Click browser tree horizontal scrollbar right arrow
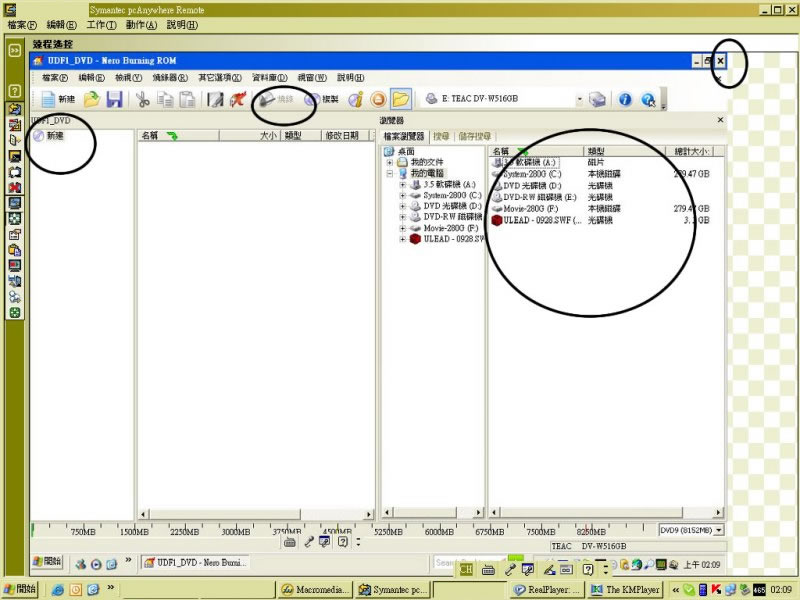 tap(478, 512)
